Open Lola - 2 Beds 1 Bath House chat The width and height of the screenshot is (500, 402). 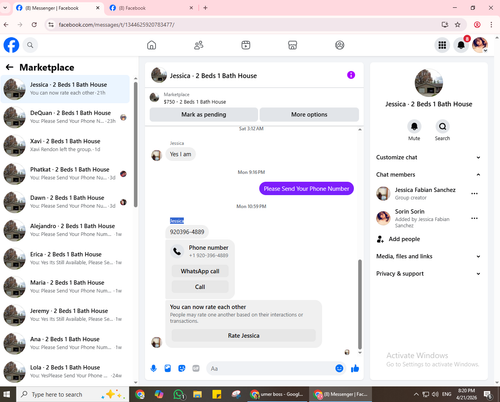(x=65, y=372)
